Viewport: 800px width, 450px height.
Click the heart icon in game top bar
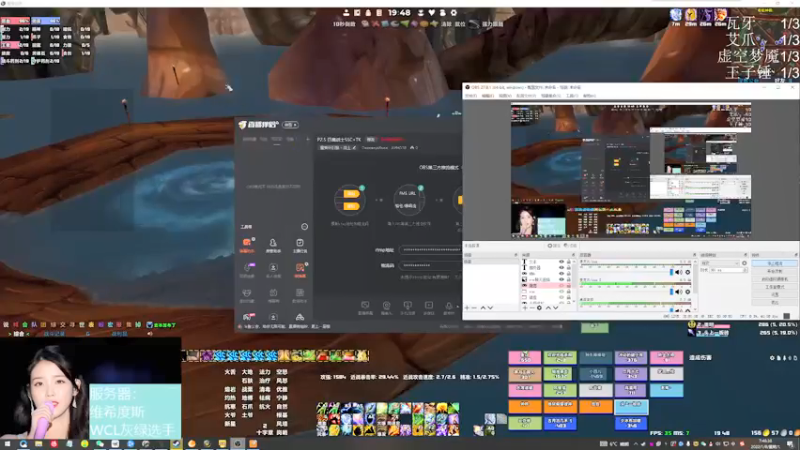pos(432,13)
